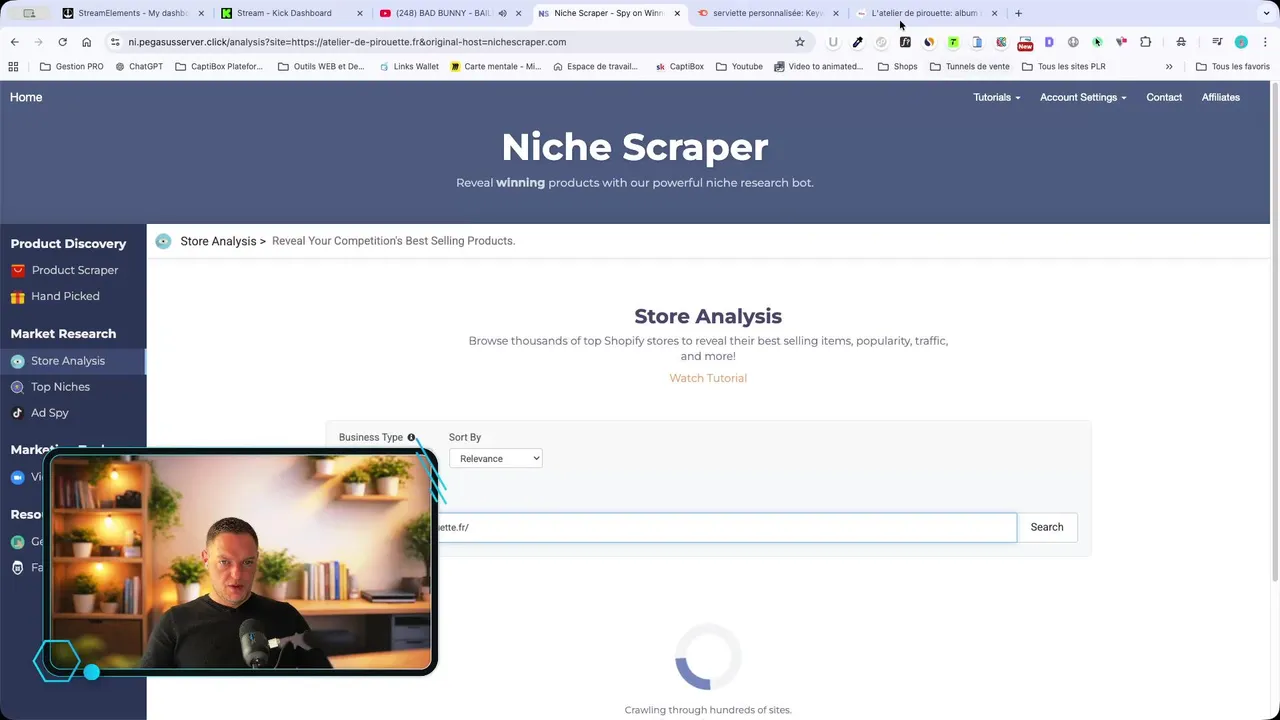Viewport: 1280px width, 720px height.
Task: Go to Home in the site header
Action: click(26, 97)
